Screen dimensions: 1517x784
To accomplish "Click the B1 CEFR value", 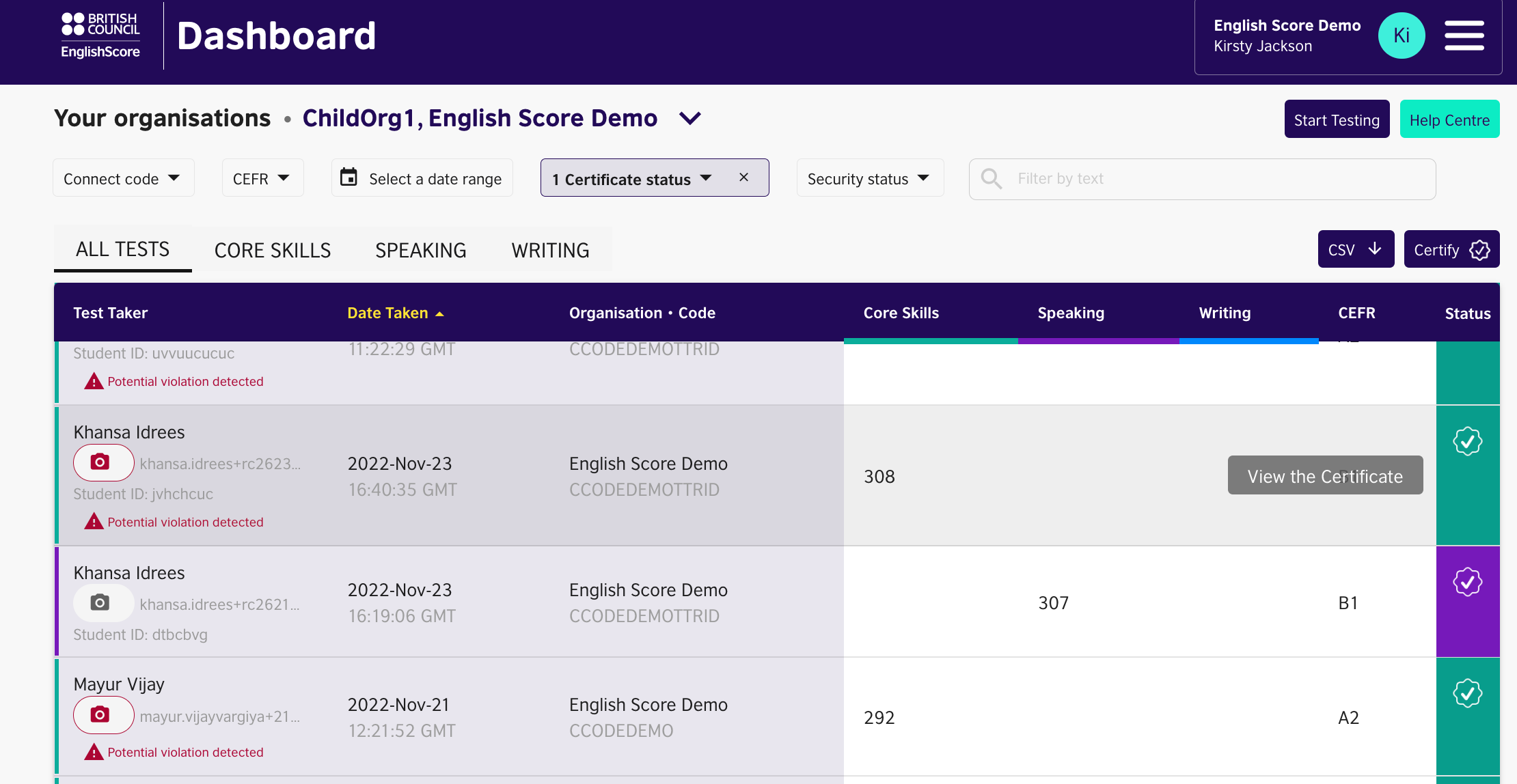I will pos(1348,603).
